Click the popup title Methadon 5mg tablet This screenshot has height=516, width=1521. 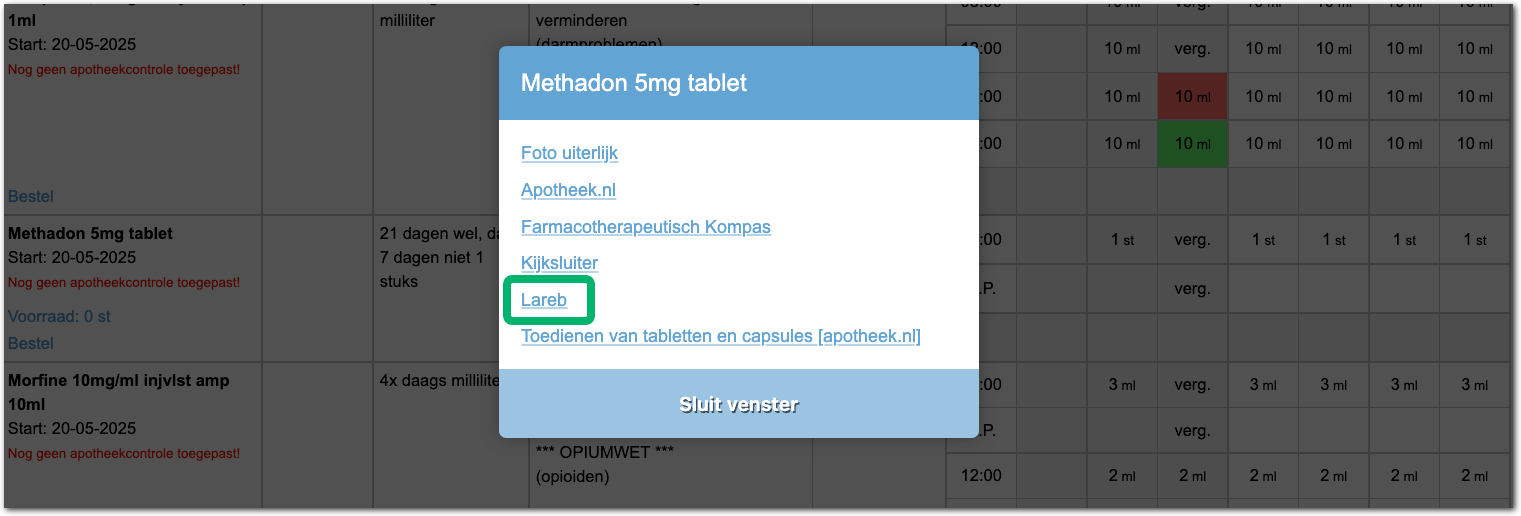(633, 83)
